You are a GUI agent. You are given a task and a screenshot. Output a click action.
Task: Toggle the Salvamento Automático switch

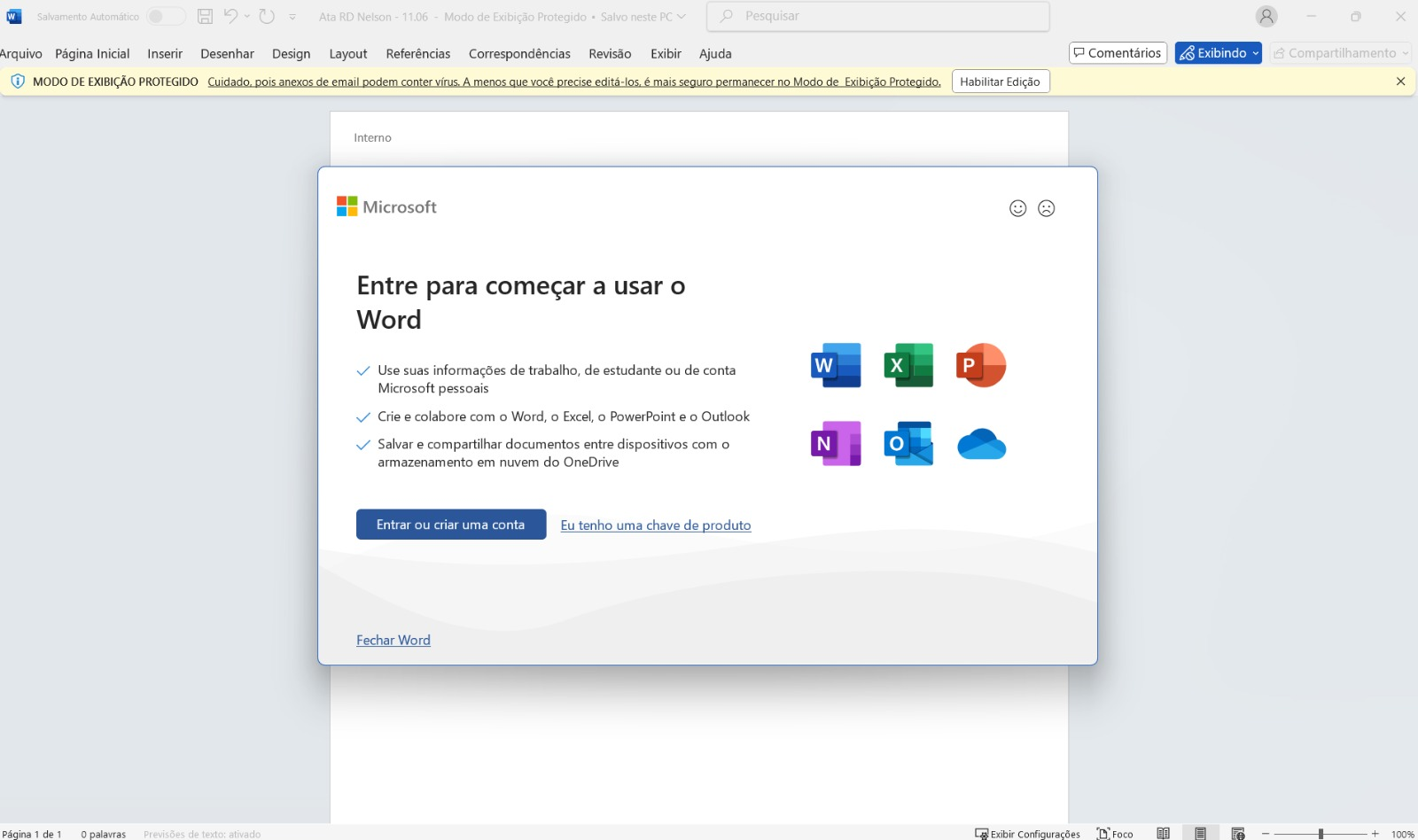(x=166, y=16)
